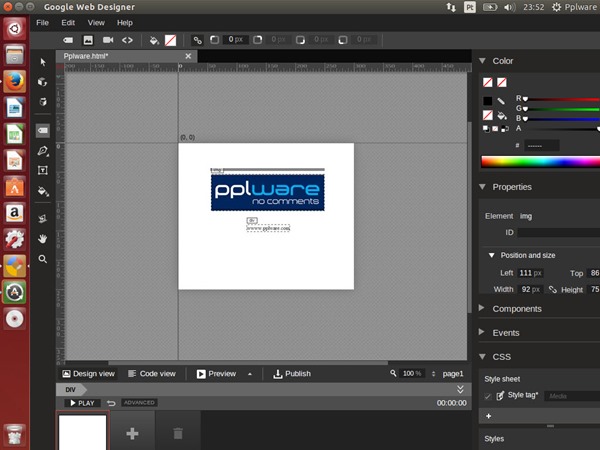Image resolution: width=600 pixels, height=450 pixels.
Task: Delete keyframe with trash icon
Action: pos(178,434)
